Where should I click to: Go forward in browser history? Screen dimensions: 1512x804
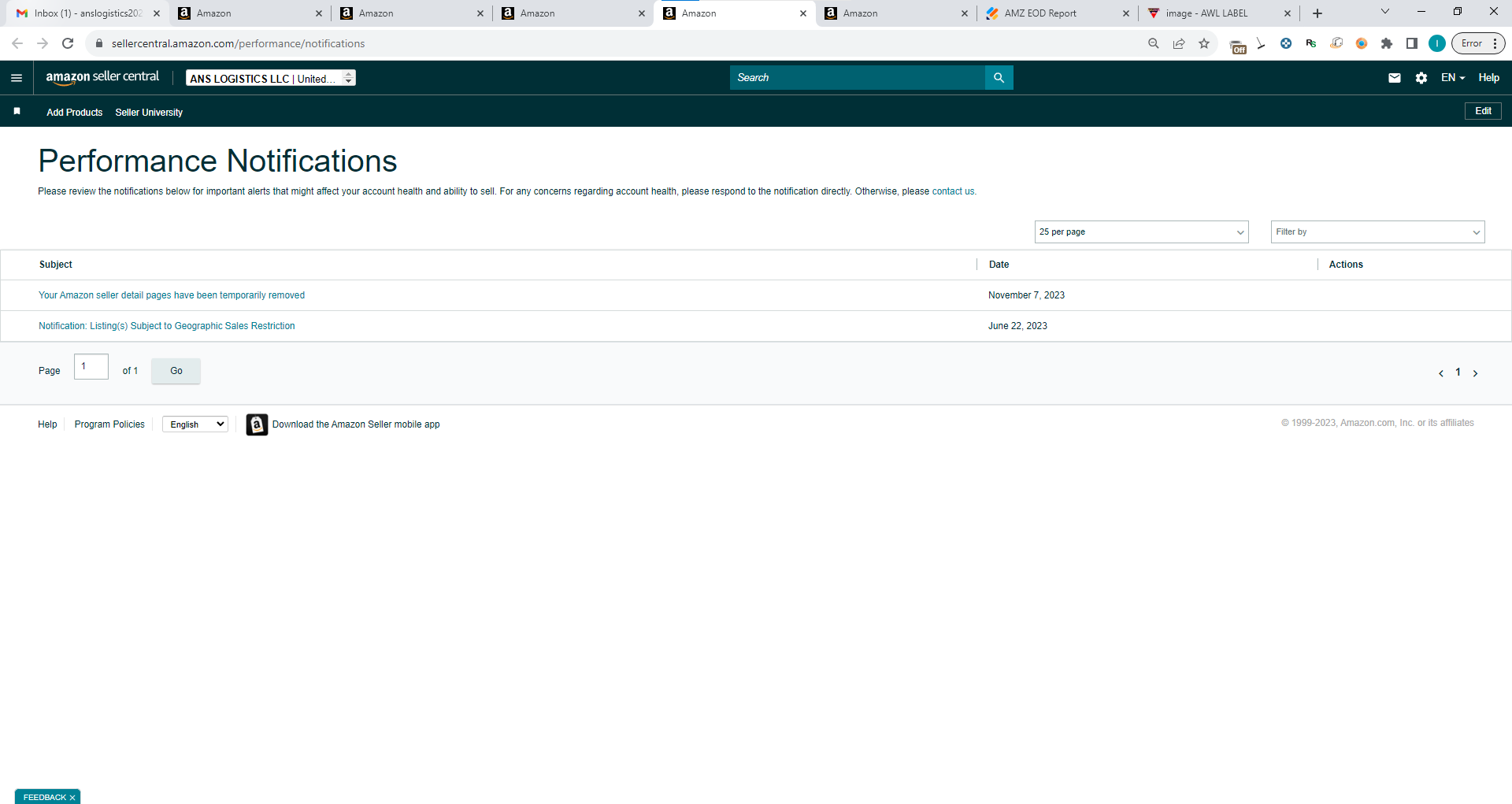pos(43,43)
